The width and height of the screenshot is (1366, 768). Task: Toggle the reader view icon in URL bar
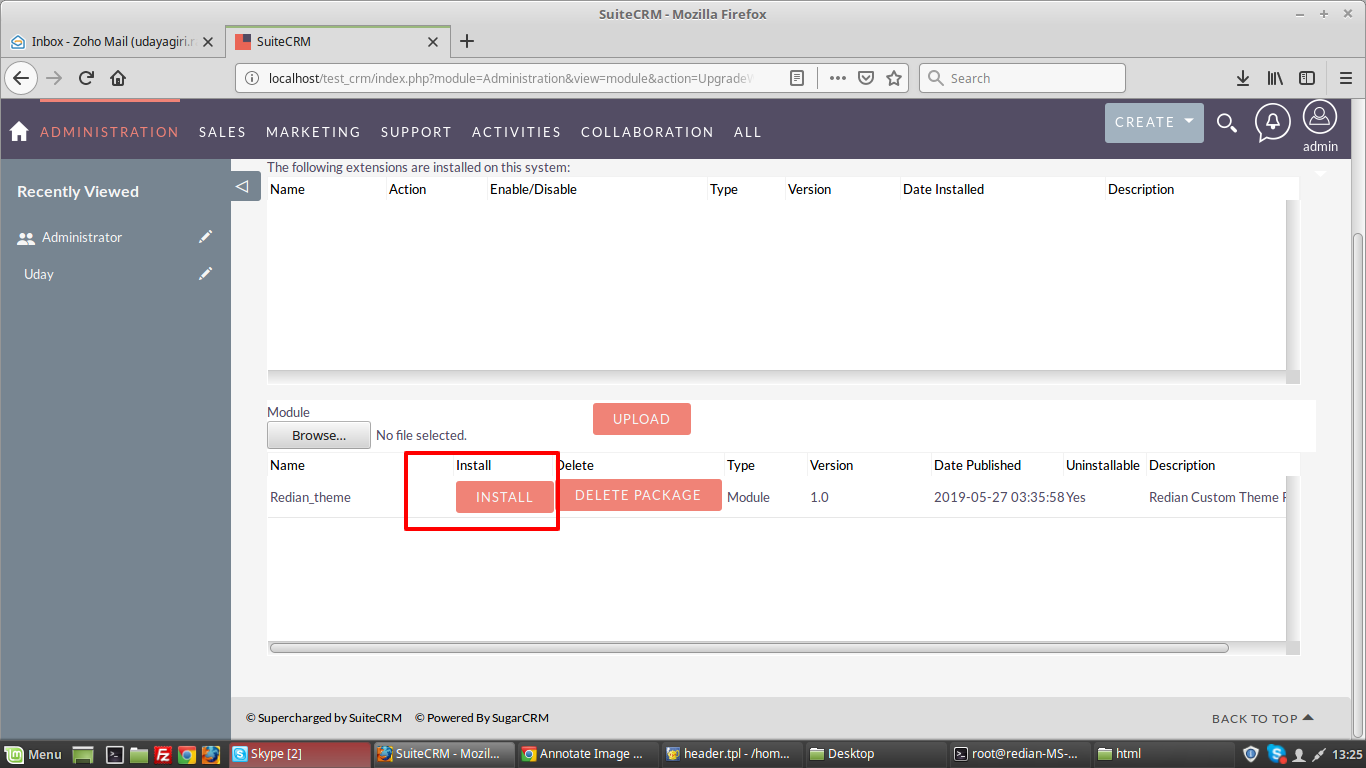[797, 78]
